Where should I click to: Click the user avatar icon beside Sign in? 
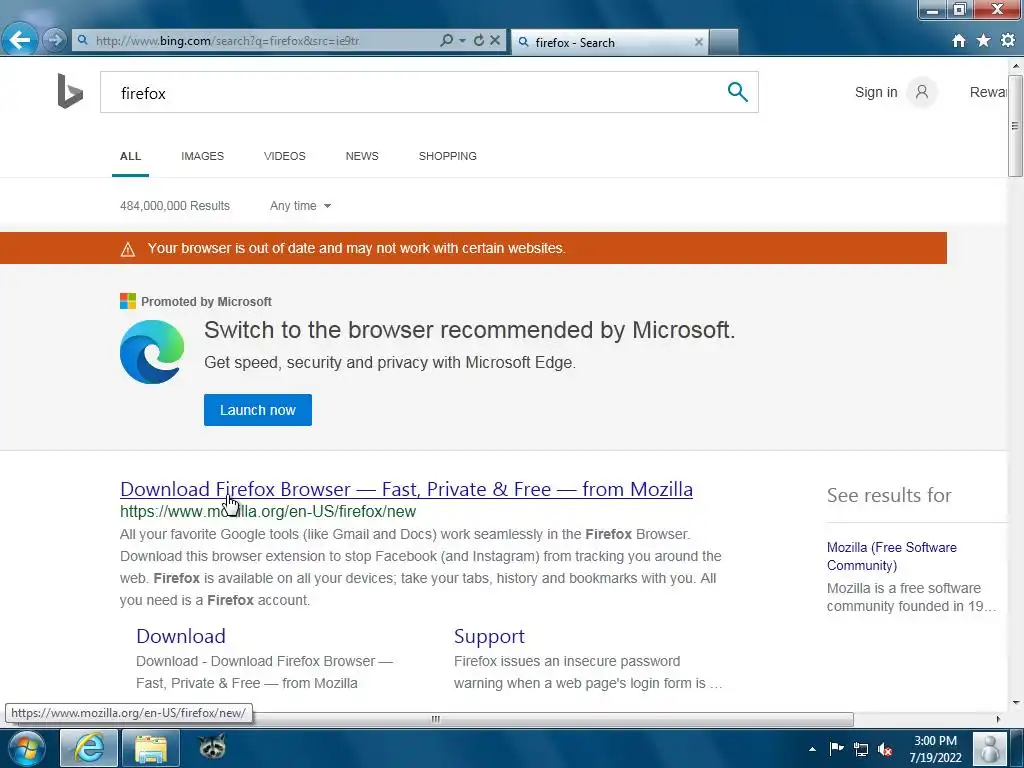921,92
